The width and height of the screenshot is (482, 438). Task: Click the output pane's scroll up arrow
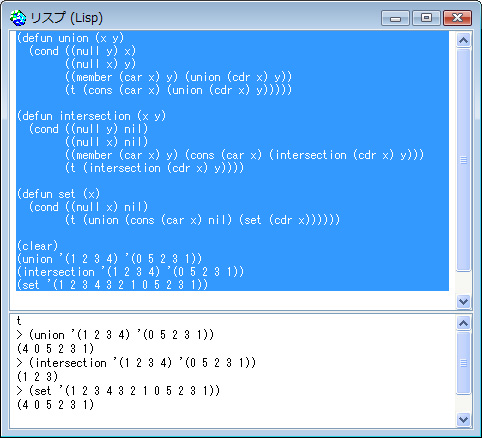463,323
